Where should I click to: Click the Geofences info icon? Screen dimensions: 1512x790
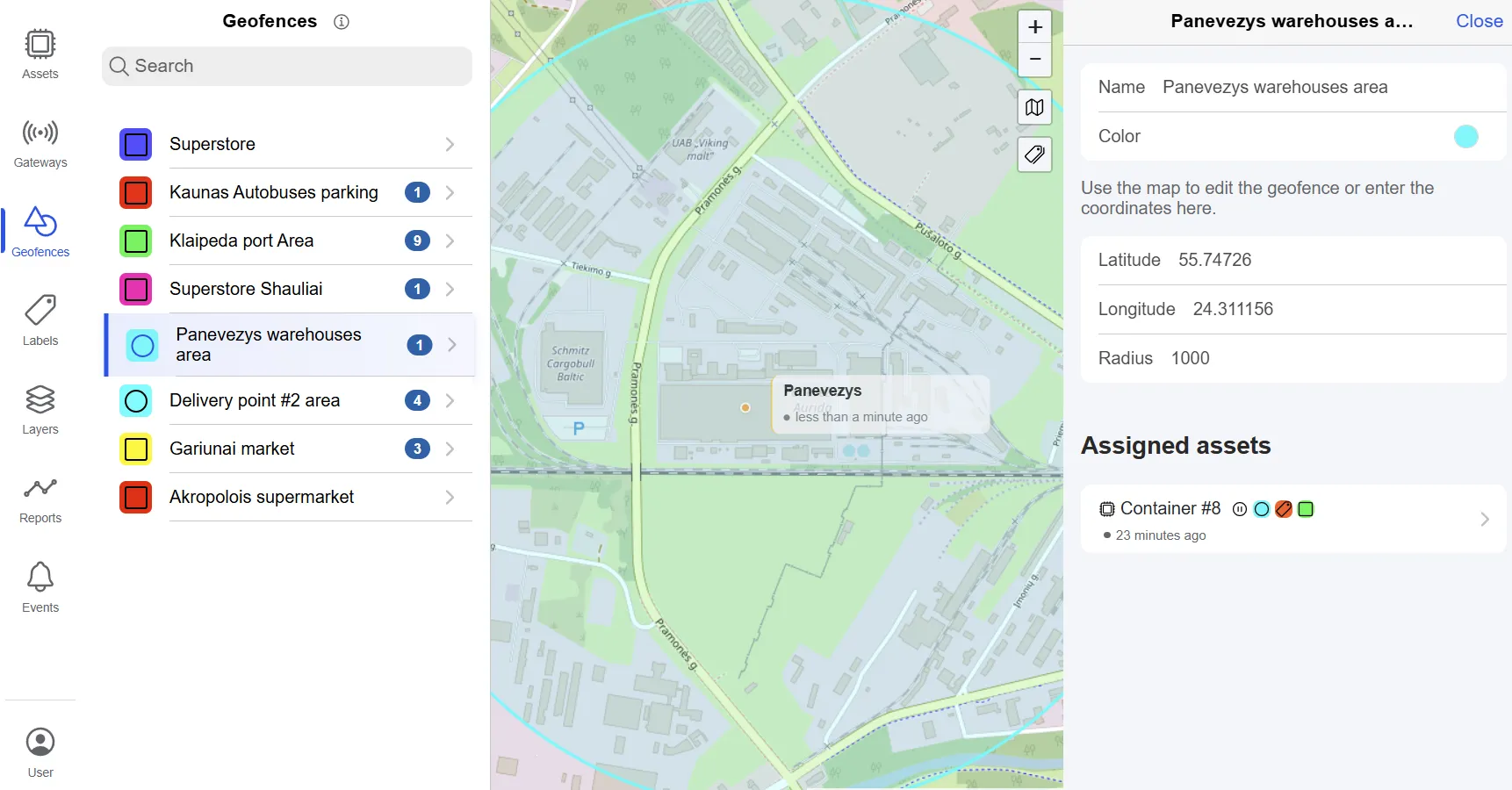coord(342,22)
